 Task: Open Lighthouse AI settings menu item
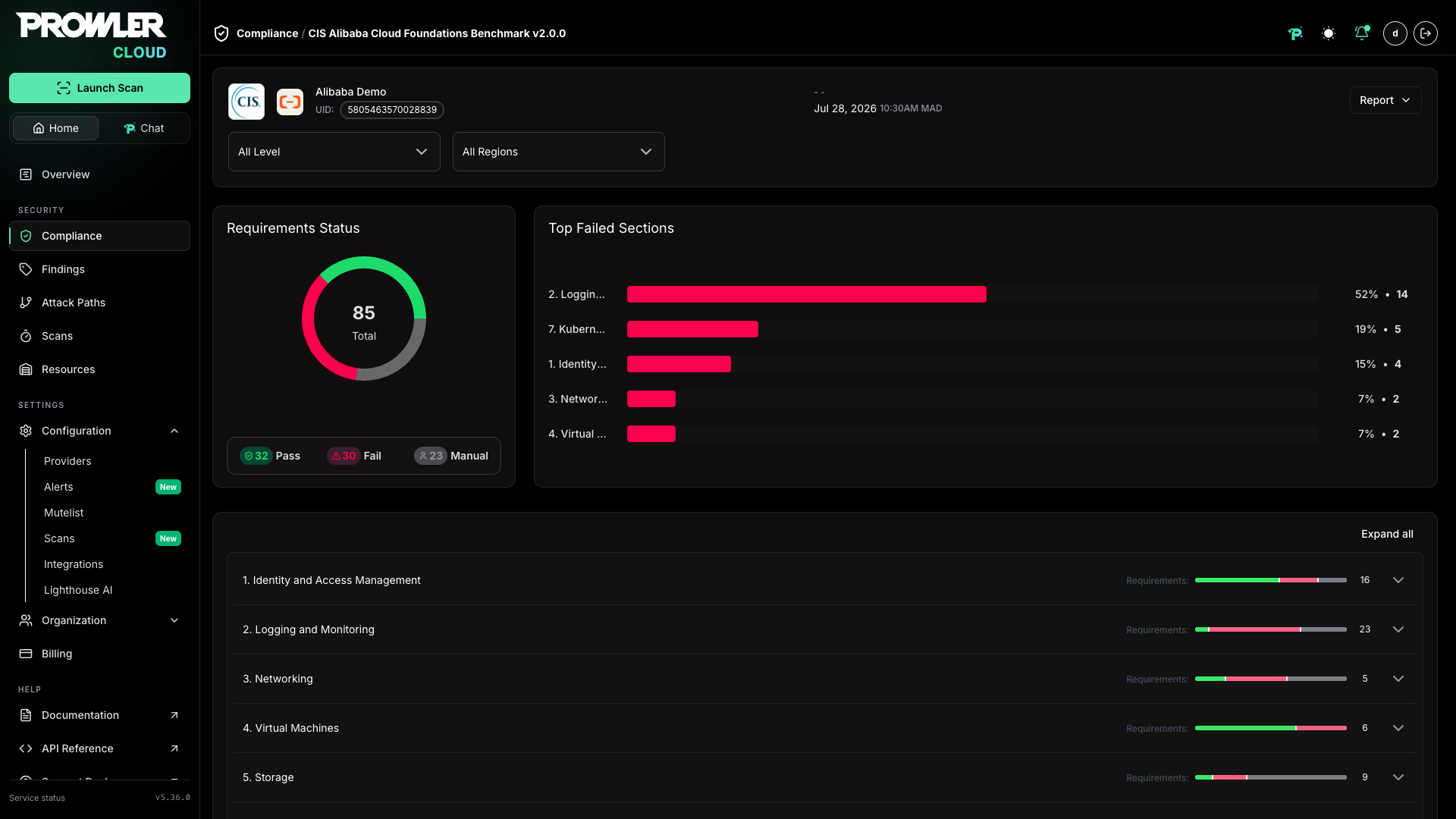pos(78,590)
